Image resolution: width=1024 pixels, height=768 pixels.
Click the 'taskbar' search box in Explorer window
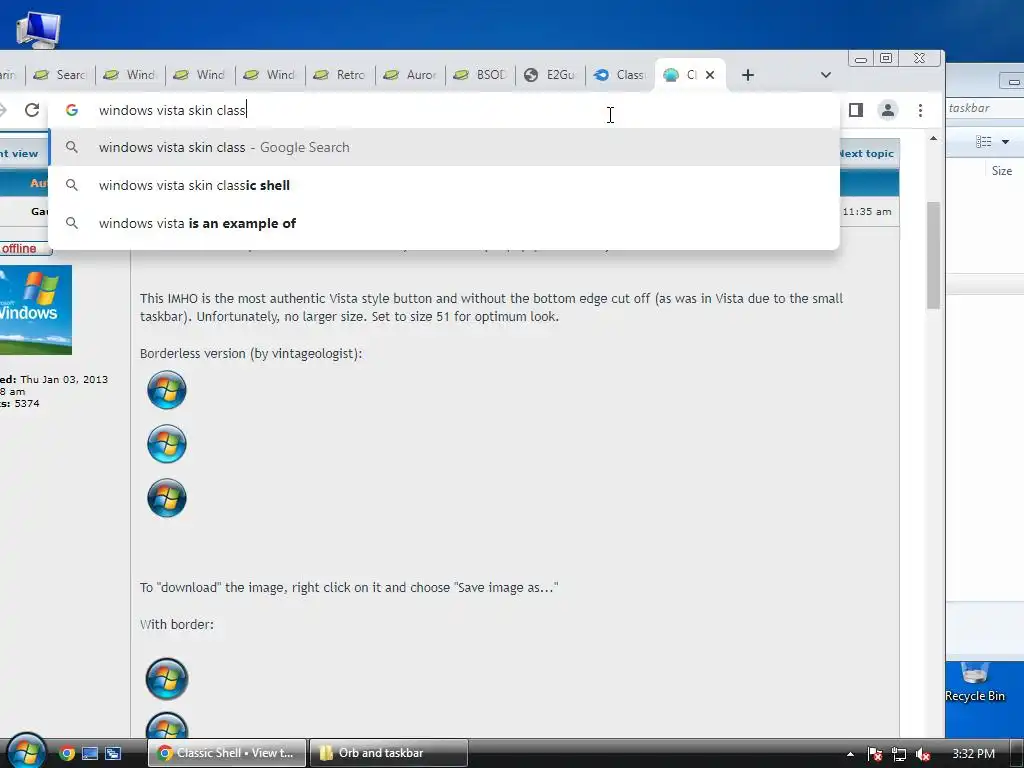(x=985, y=108)
